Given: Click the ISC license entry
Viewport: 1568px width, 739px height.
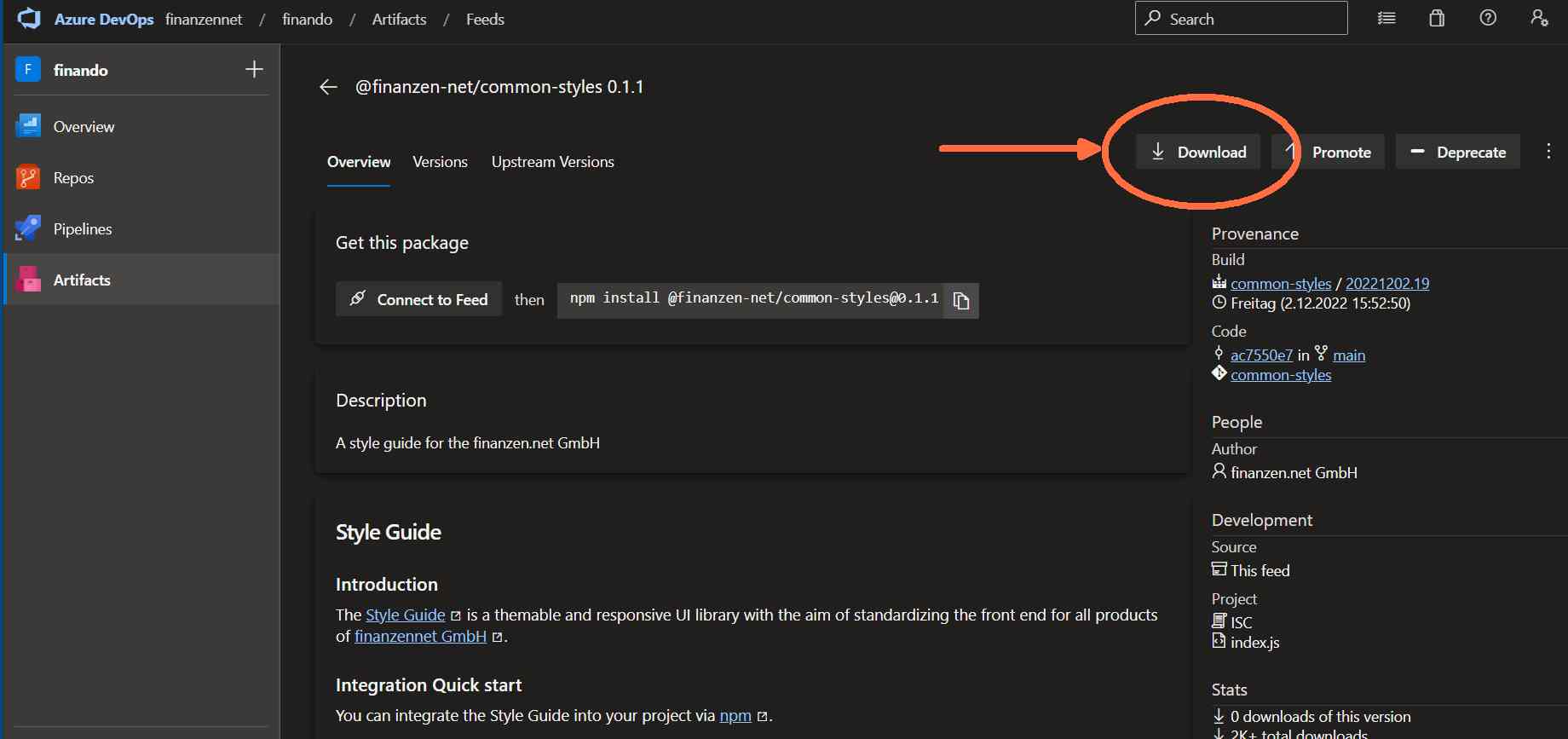Looking at the screenshot, I should [1242, 622].
